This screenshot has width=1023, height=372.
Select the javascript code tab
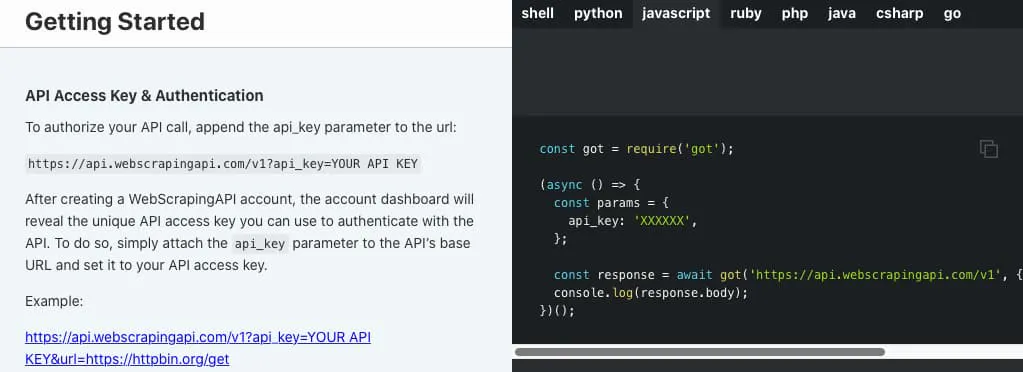pyautogui.click(x=676, y=14)
